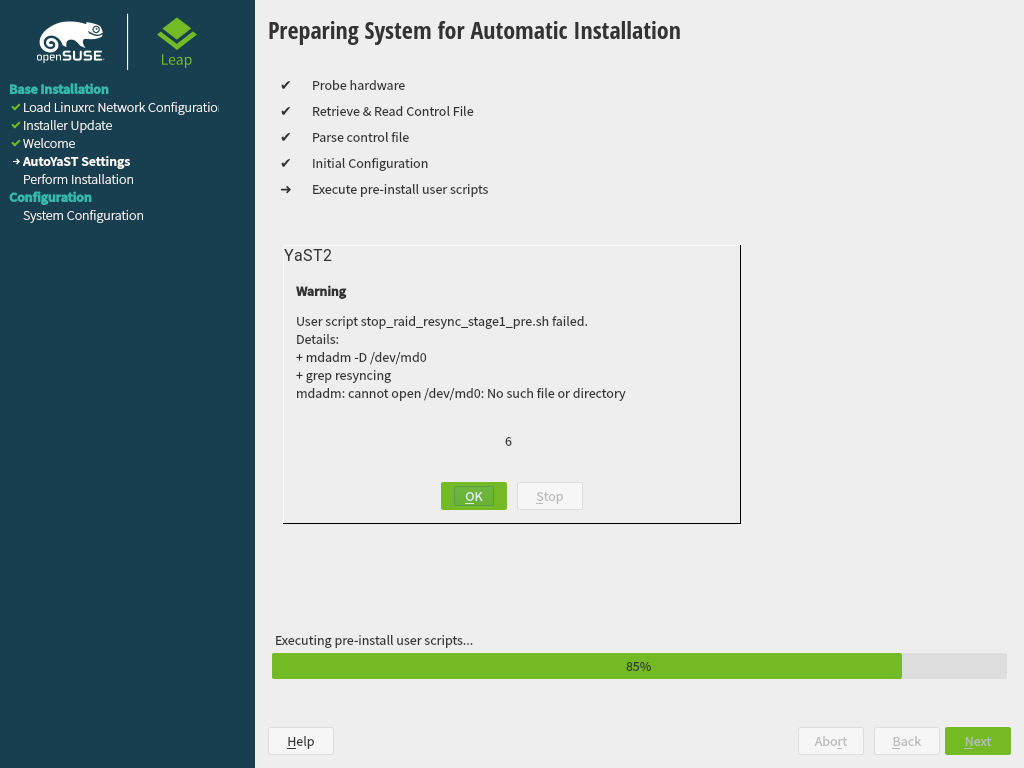The width and height of the screenshot is (1024, 768).
Task: Select the Installer Update sidebar step
Action: tap(67, 125)
